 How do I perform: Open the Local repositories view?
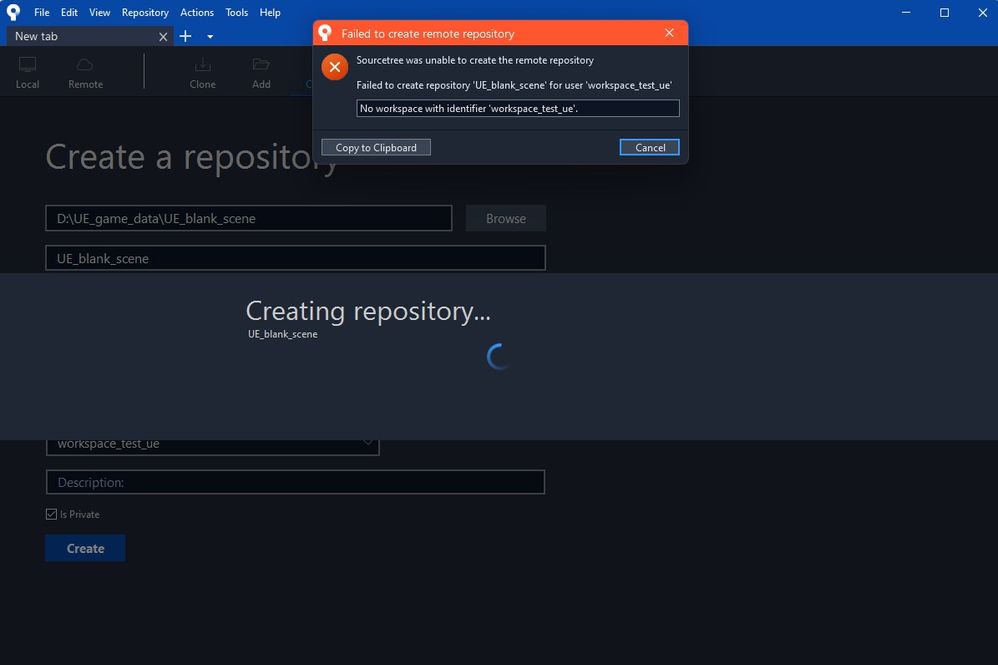[27, 73]
